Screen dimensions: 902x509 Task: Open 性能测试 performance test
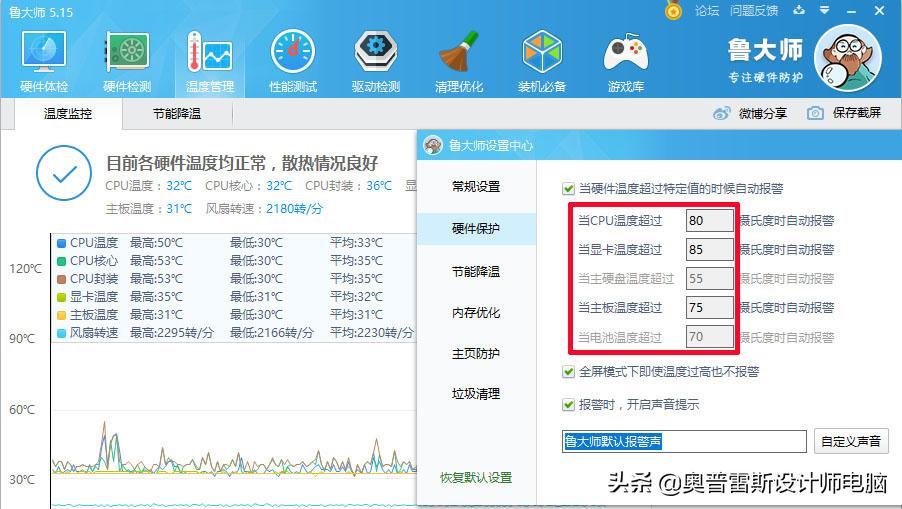click(293, 62)
